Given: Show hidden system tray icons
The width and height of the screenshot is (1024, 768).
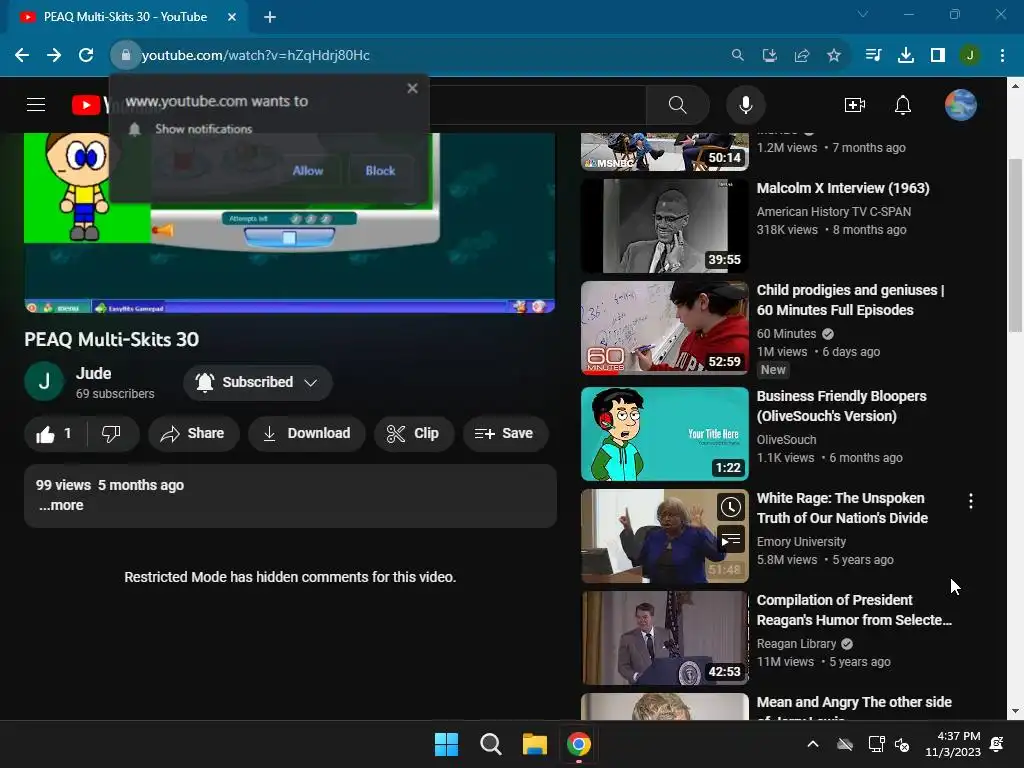Looking at the screenshot, I should tap(812, 744).
